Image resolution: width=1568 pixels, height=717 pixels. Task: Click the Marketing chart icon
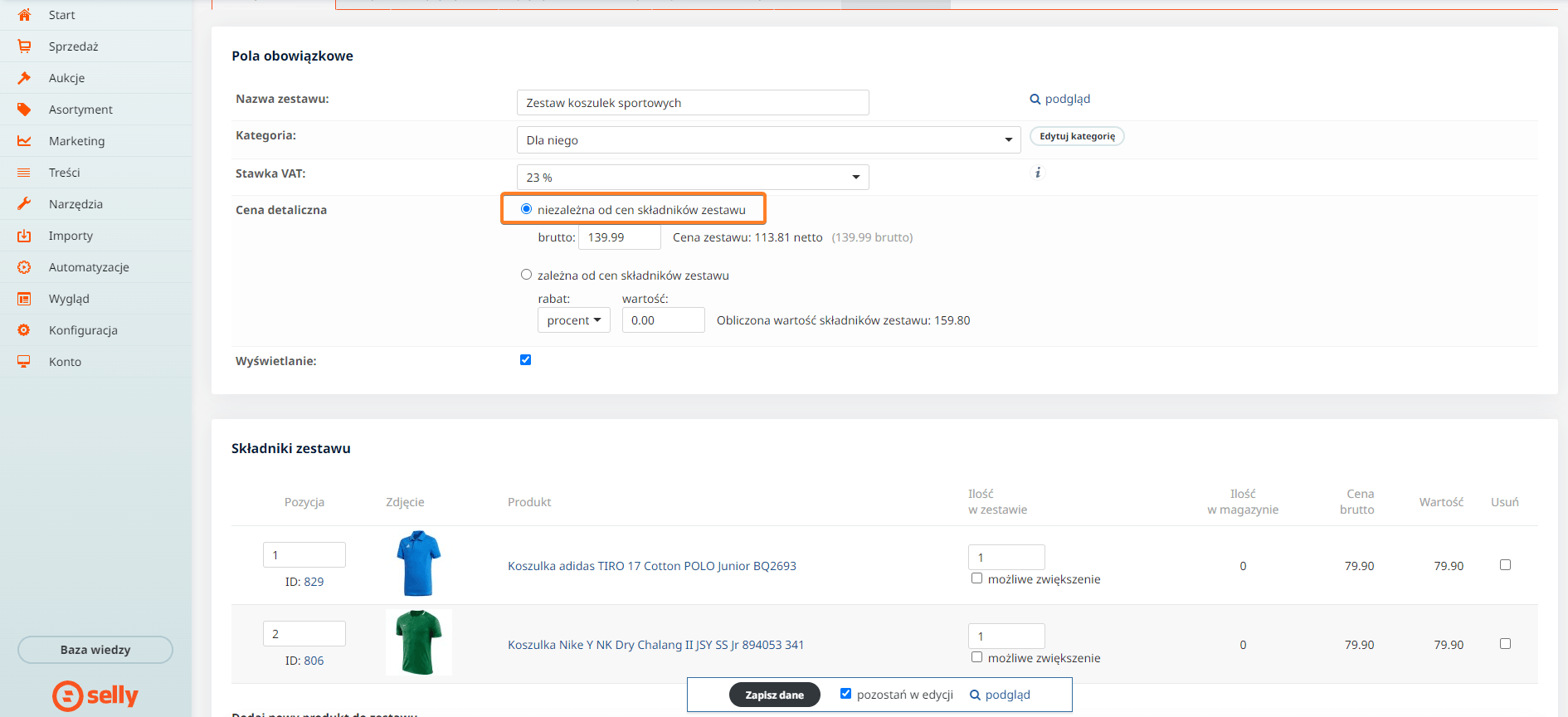point(24,141)
